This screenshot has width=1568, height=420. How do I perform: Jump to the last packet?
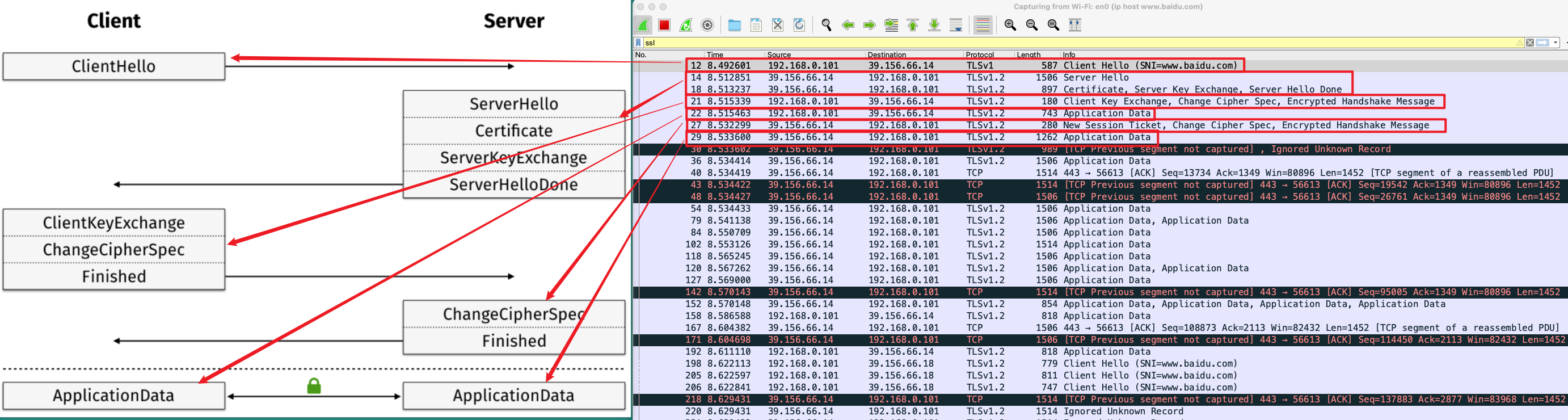click(x=934, y=25)
